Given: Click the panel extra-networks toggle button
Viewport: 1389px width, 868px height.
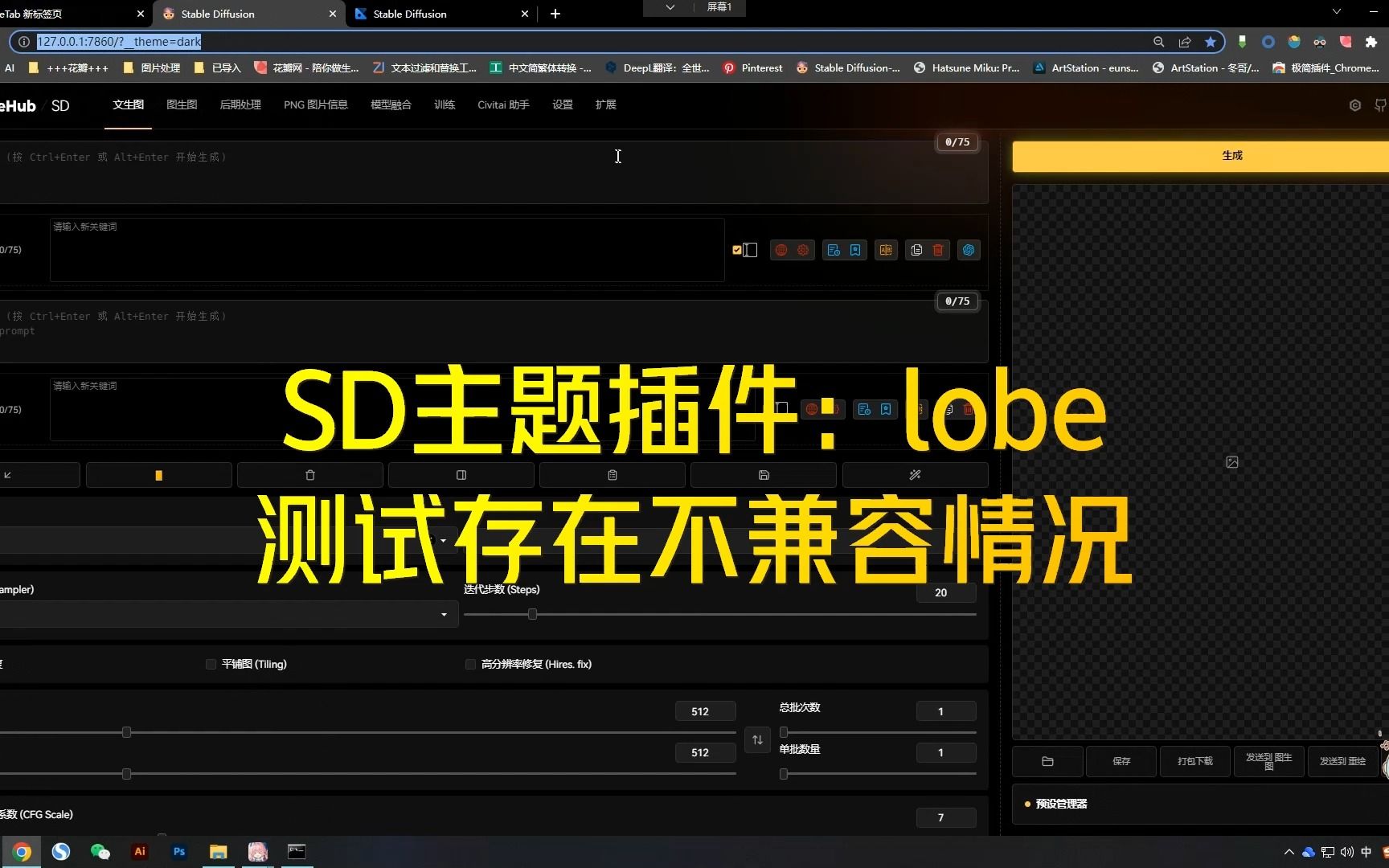Looking at the screenshot, I should (x=461, y=475).
